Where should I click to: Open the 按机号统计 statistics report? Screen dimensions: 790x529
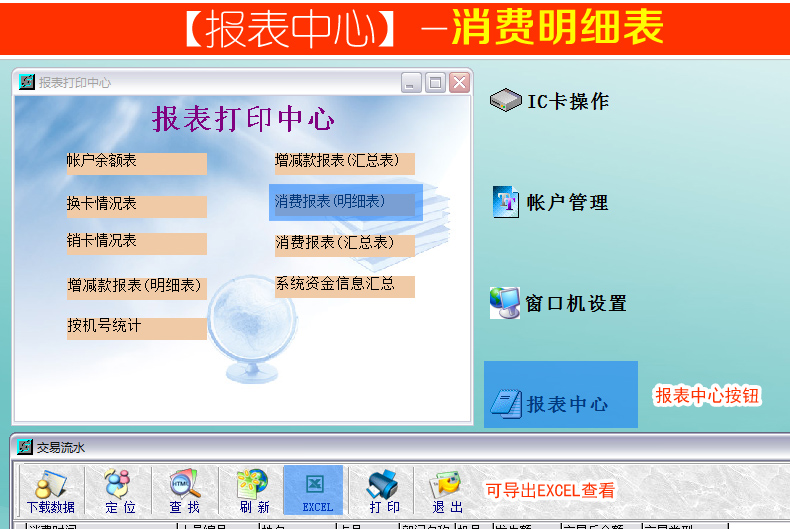click(136, 328)
